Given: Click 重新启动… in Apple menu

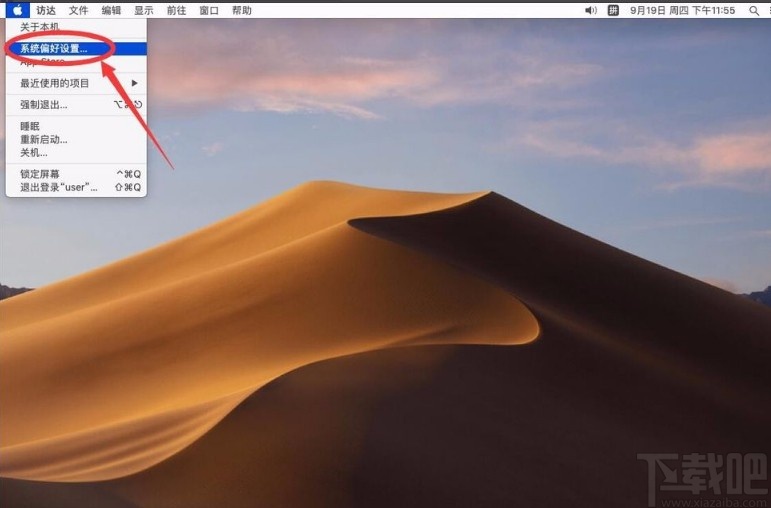Looking at the screenshot, I should tap(44, 140).
